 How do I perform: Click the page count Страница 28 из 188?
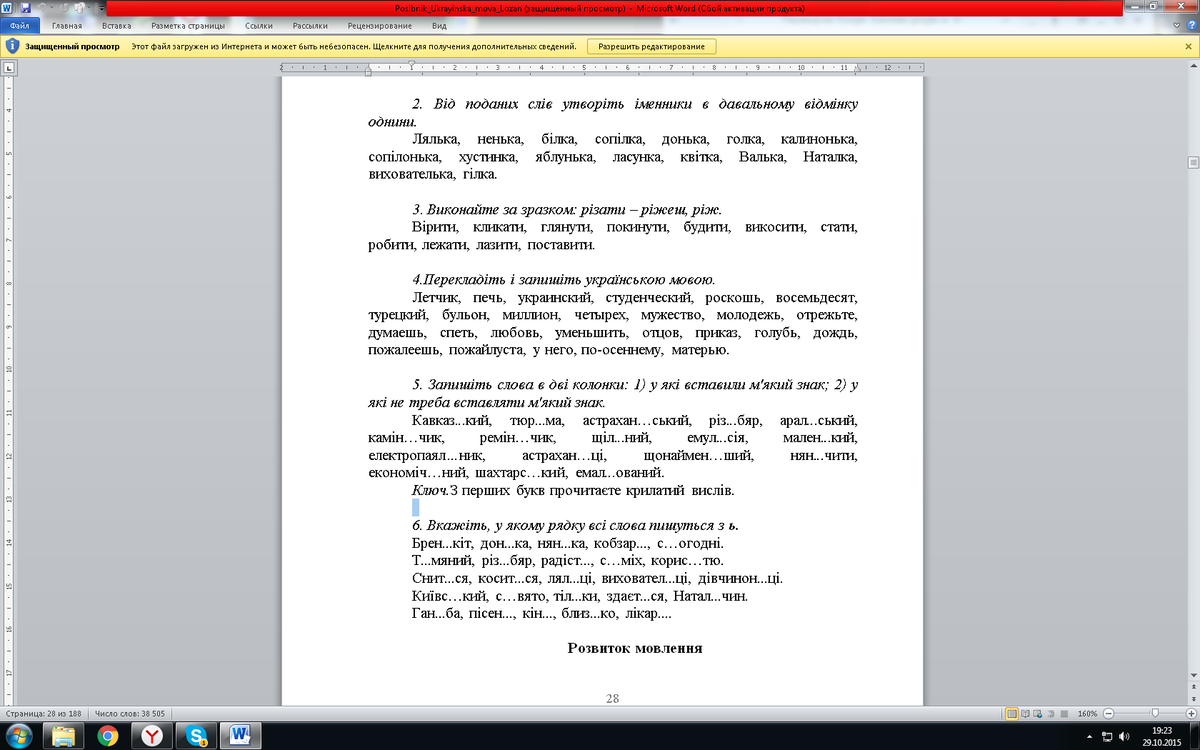point(45,713)
